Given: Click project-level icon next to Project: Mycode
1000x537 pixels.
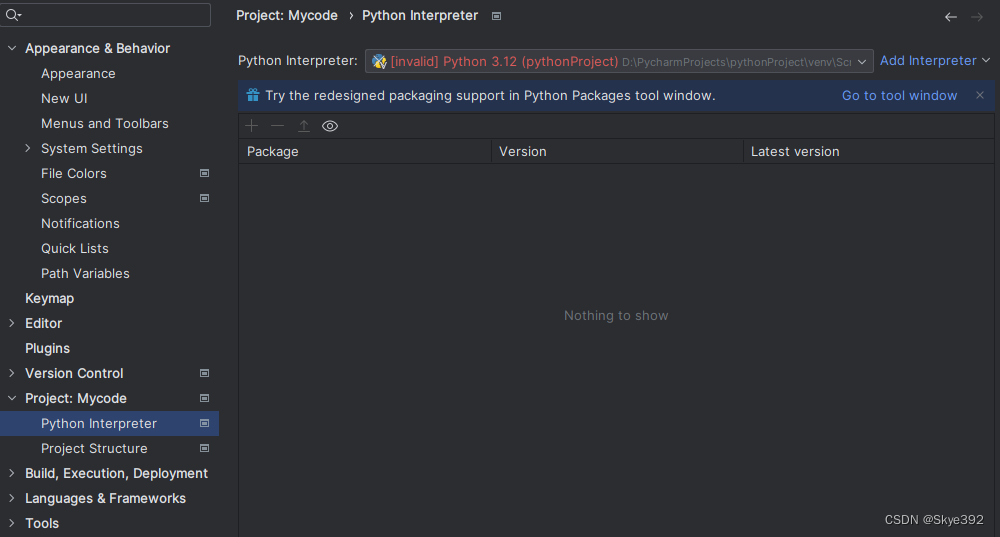Looking at the screenshot, I should (205, 398).
